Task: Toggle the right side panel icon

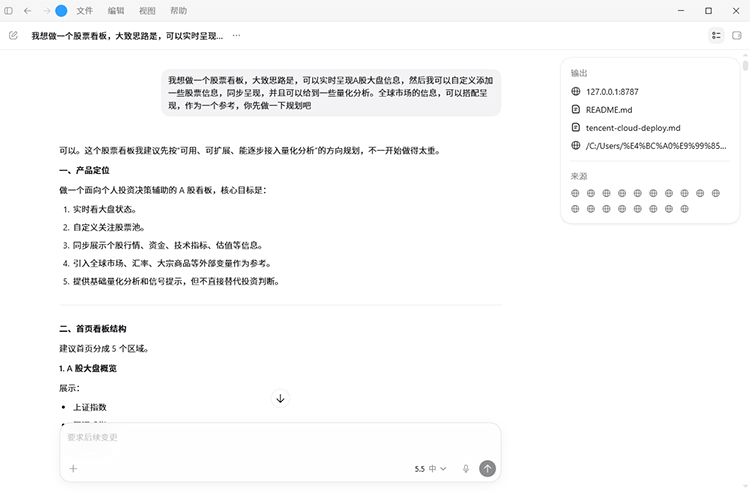Action: (x=737, y=35)
